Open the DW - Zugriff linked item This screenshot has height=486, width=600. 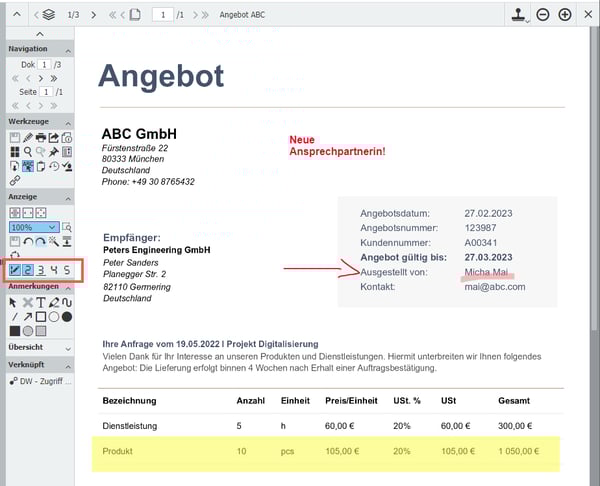38,383
